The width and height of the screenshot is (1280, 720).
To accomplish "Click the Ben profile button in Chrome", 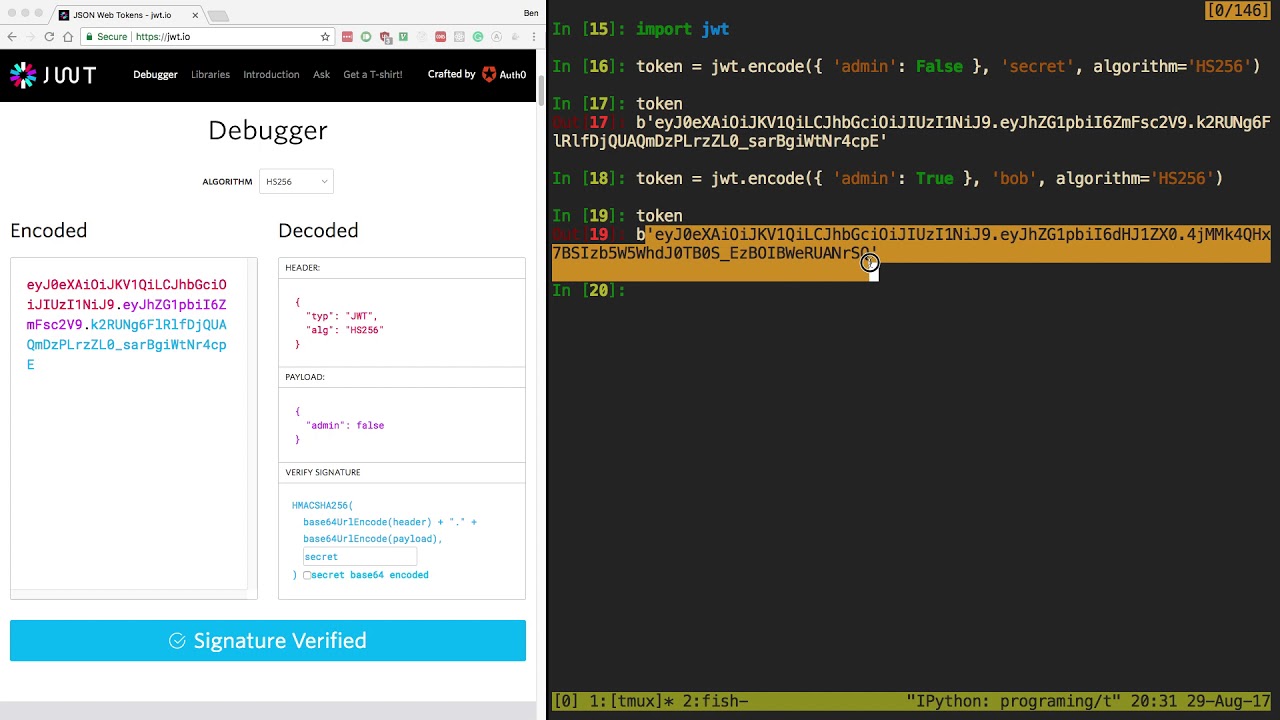I will click(531, 13).
